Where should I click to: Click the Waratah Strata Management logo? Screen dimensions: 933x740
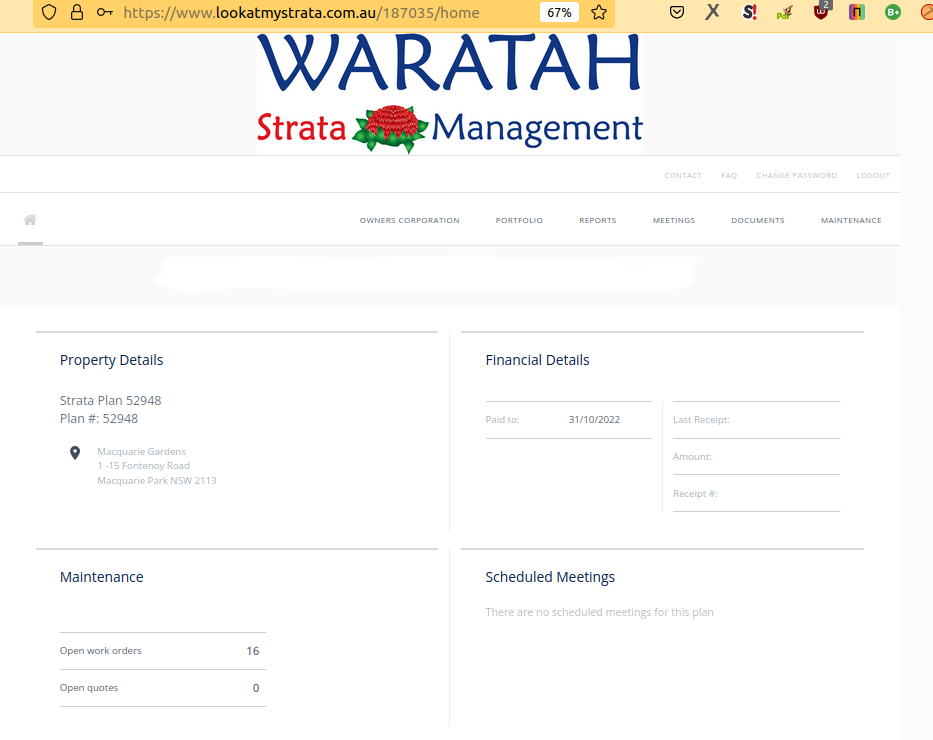coord(450,93)
